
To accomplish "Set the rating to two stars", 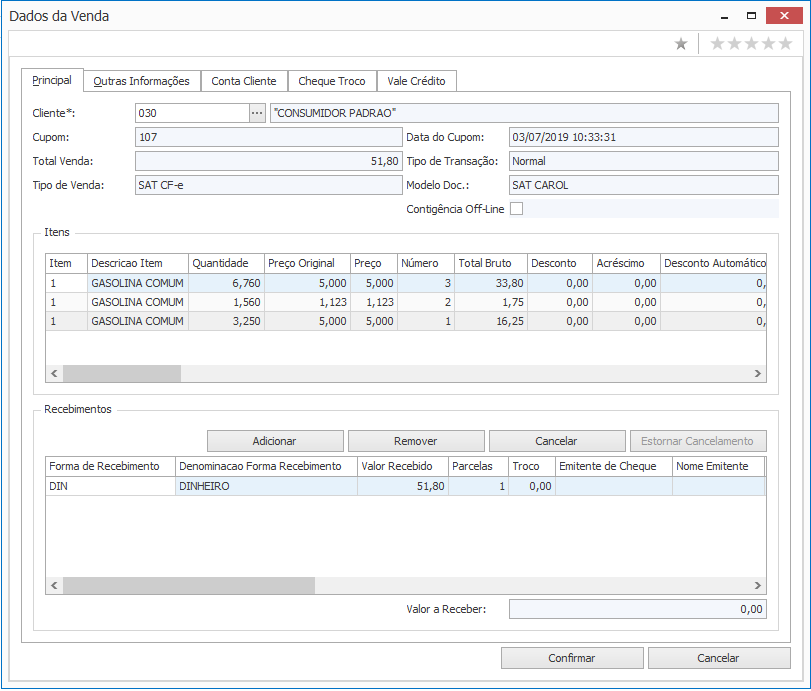I will pyautogui.click(x=734, y=43).
